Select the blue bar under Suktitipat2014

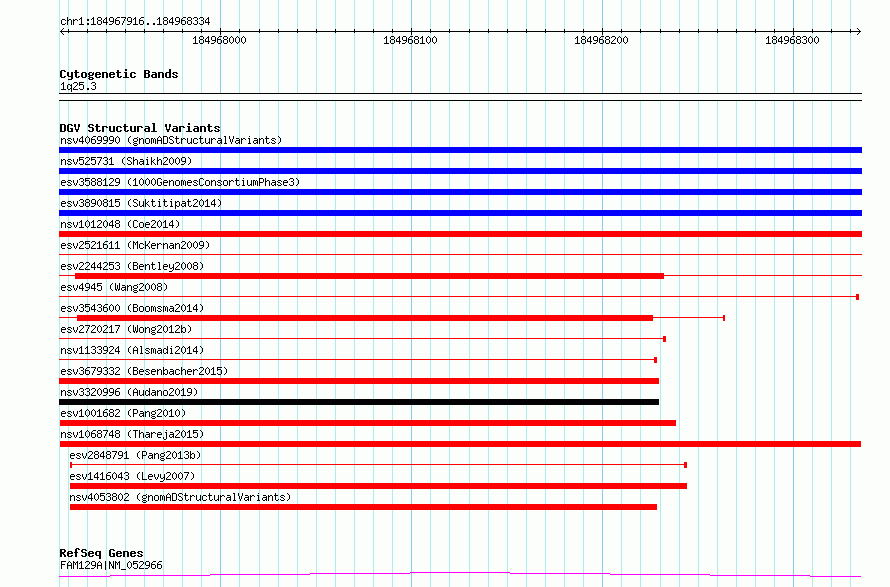460,213
